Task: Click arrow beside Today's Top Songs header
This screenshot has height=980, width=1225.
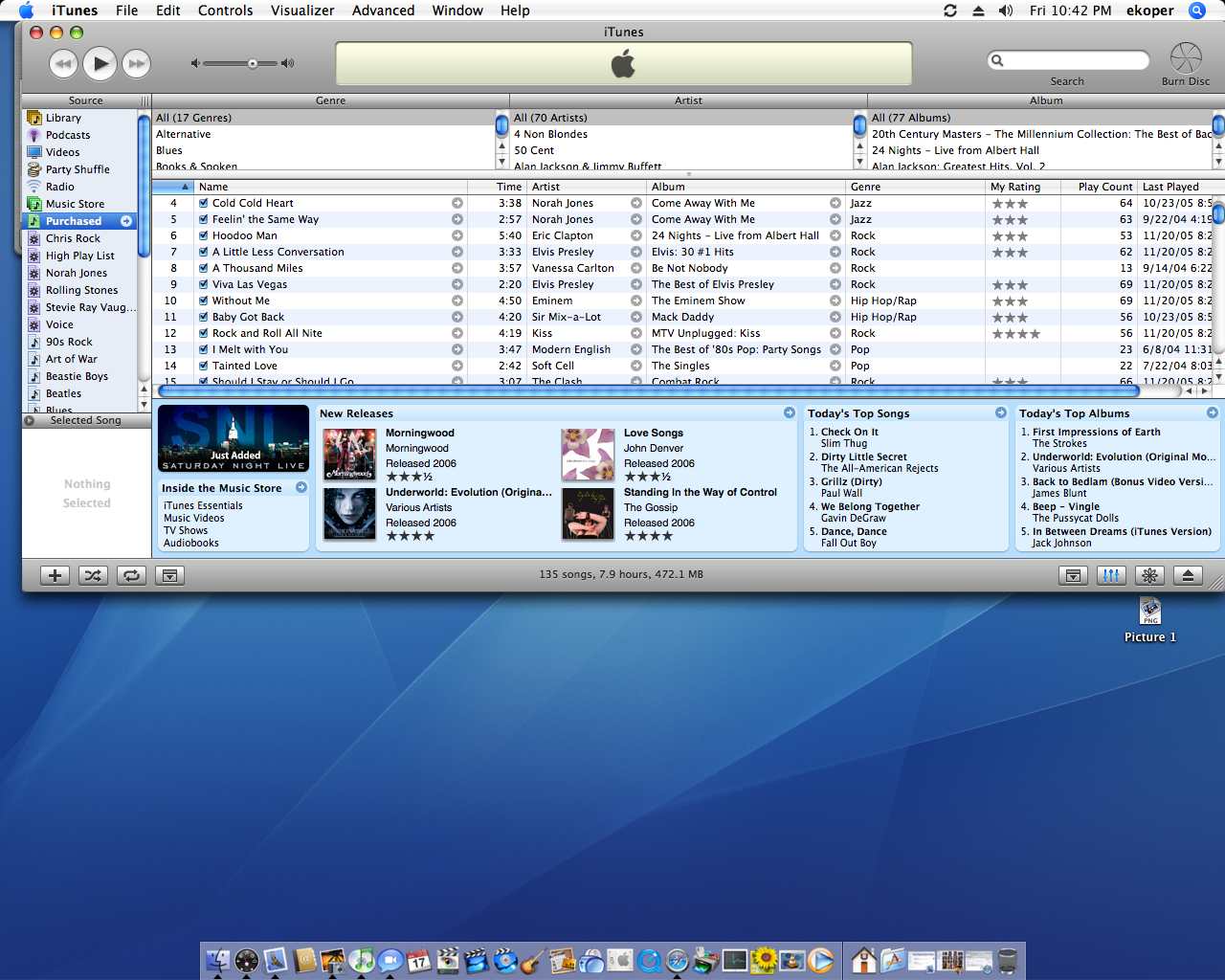Action: point(1001,412)
